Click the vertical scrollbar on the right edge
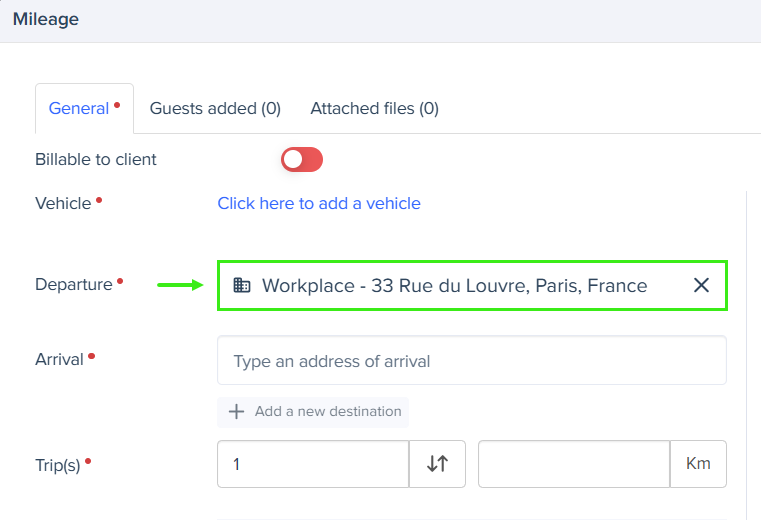 click(746, 355)
